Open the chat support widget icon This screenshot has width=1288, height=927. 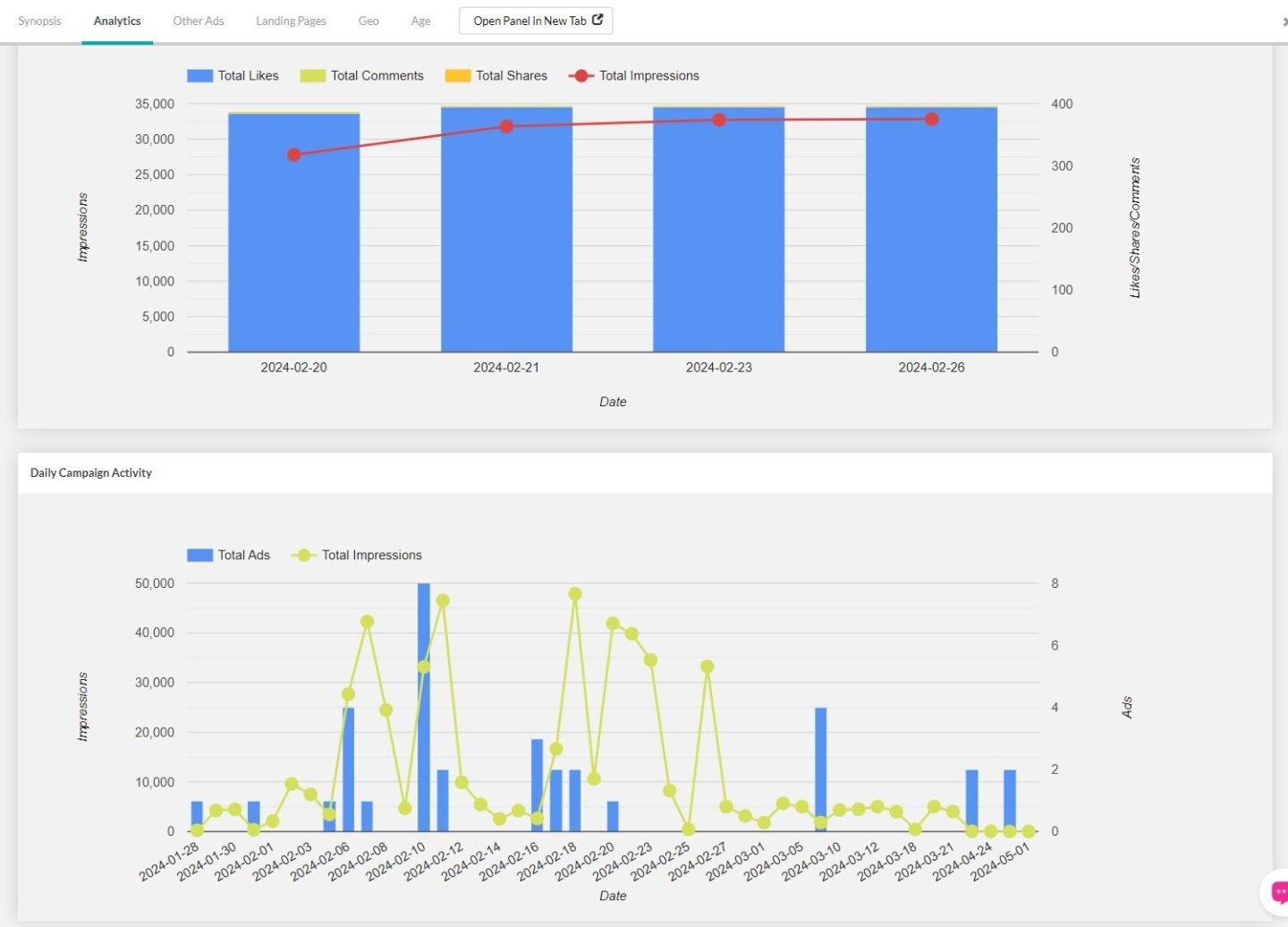click(1277, 892)
